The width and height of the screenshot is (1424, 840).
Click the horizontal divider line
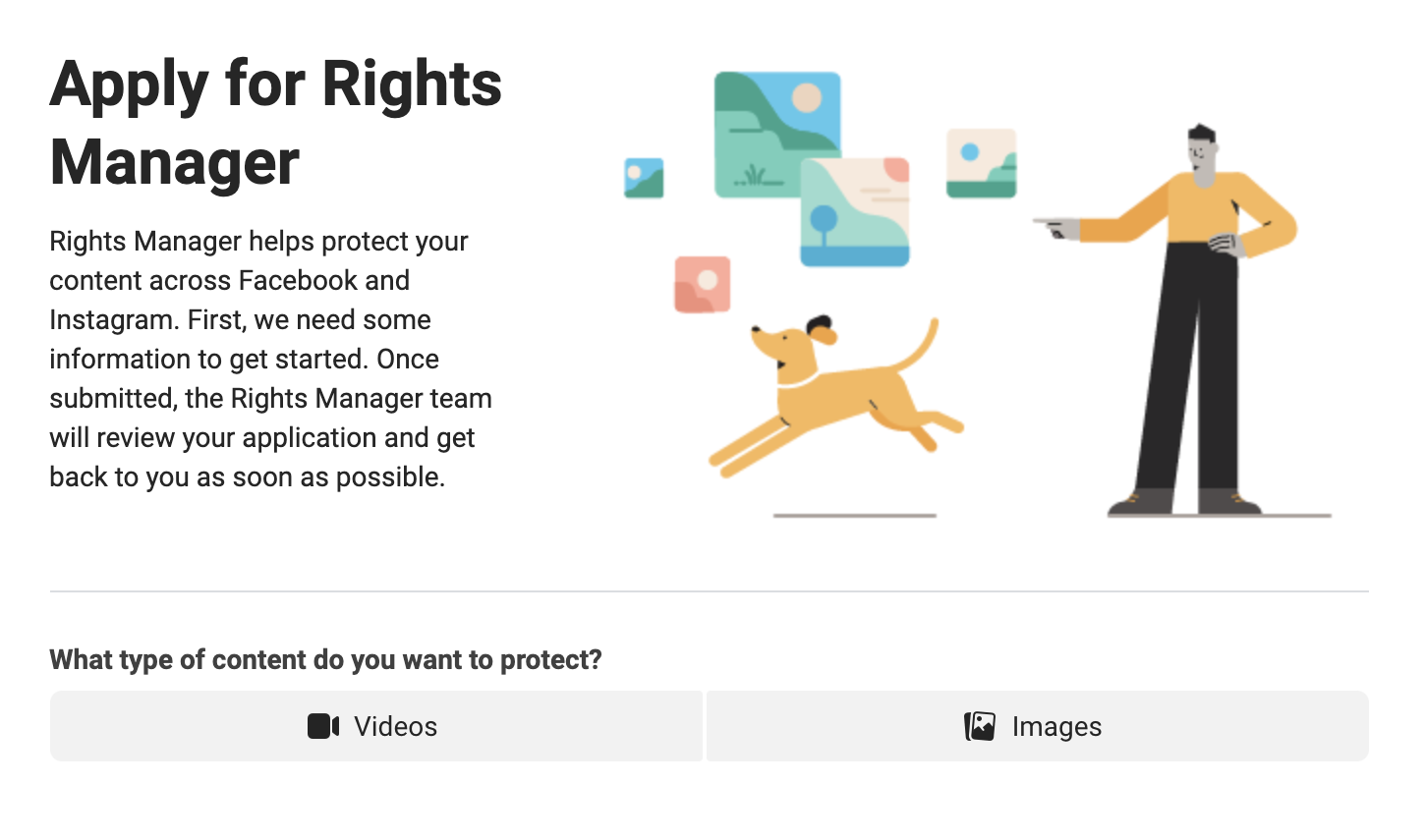(x=709, y=591)
